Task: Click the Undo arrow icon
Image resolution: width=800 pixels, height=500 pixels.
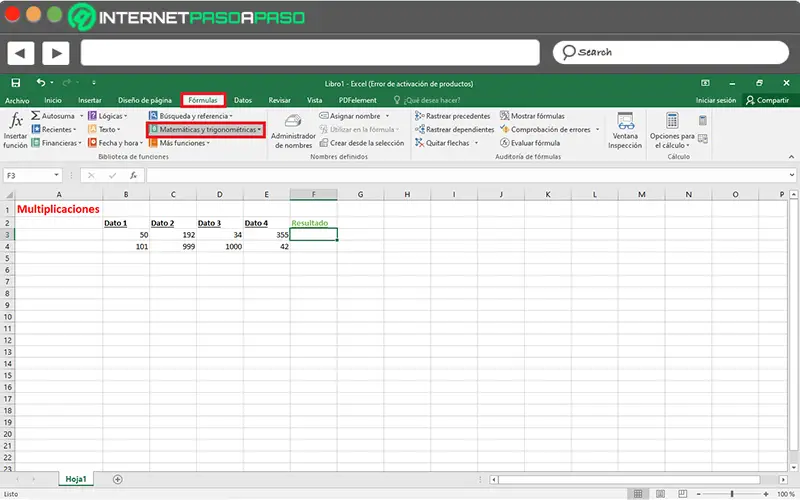Action: (41, 83)
